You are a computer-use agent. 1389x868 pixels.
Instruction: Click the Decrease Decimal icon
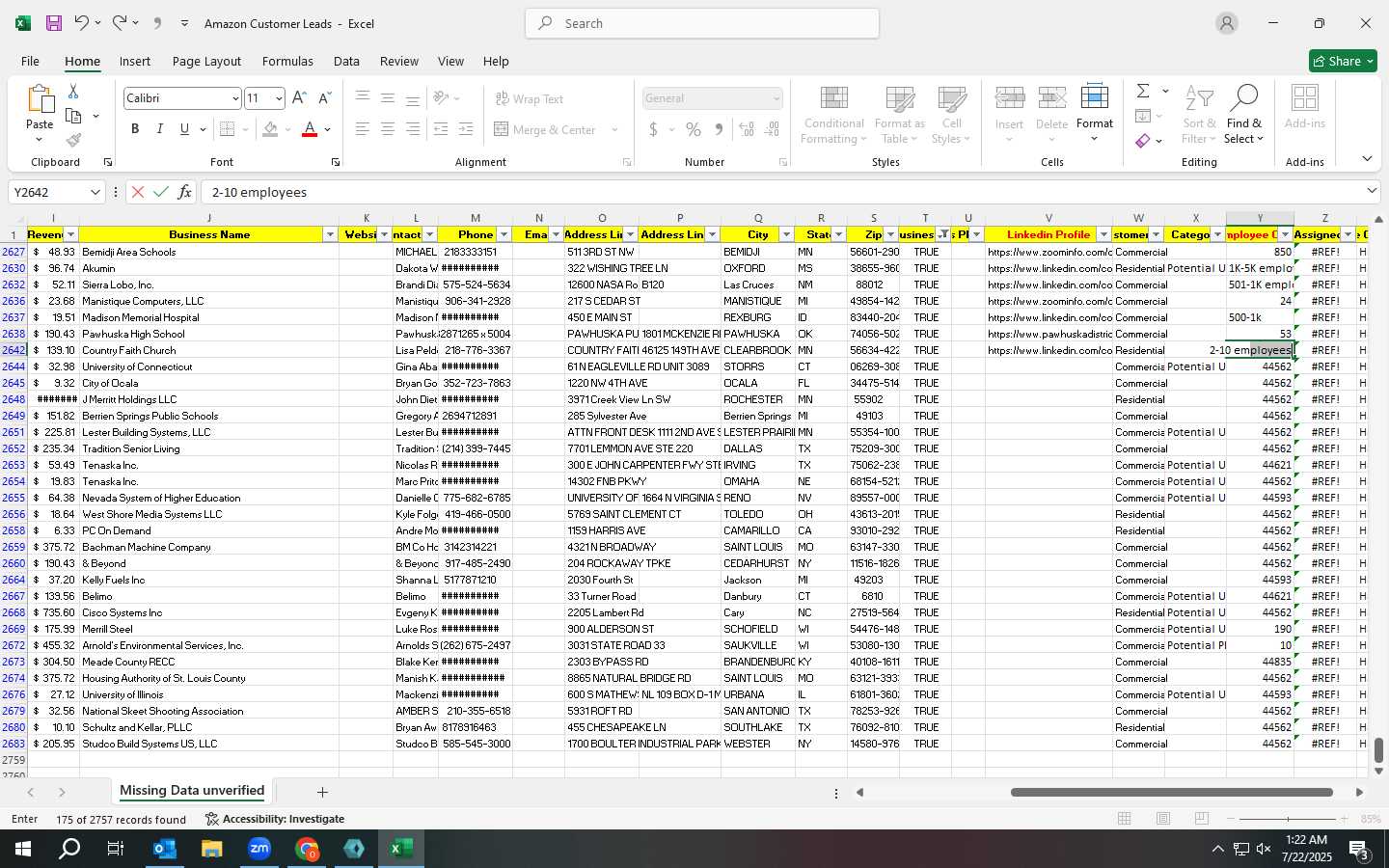point(772,129)
